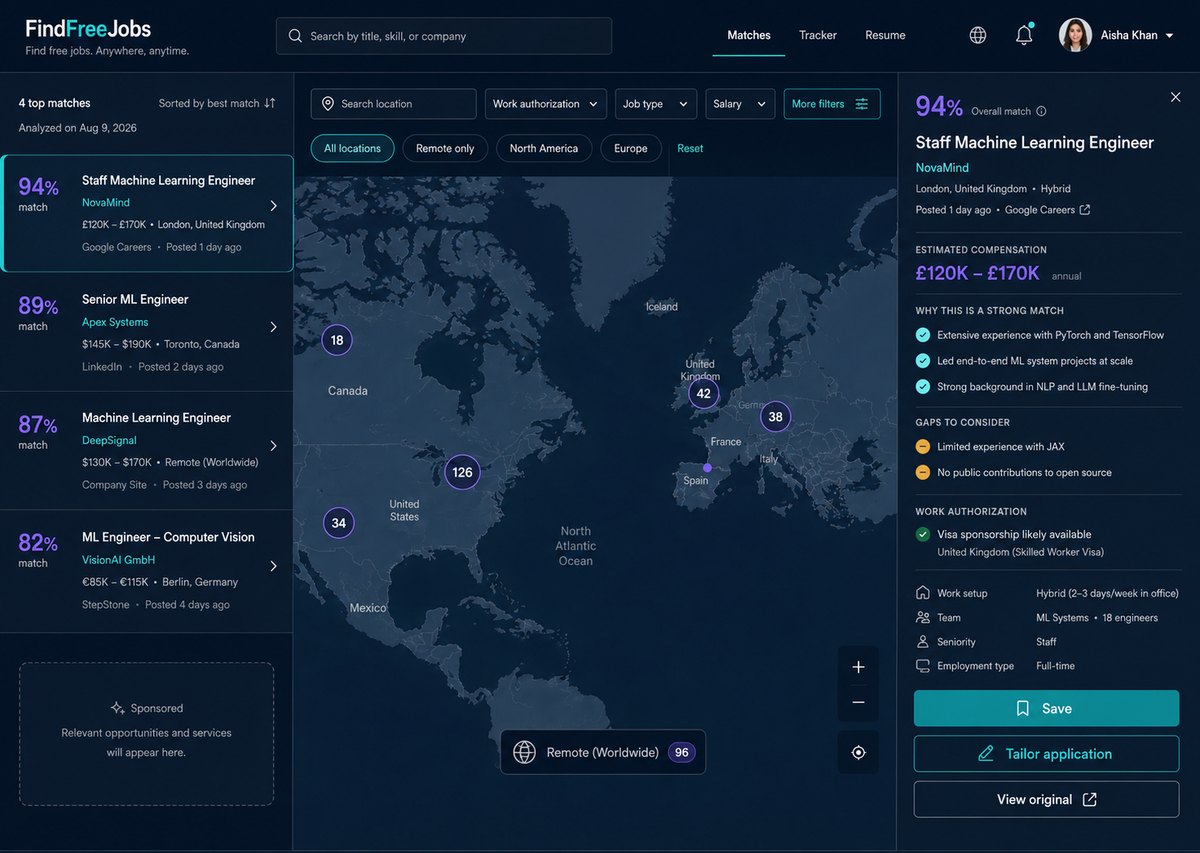The image size is (1200, 853).
Task: Open the NovaMind company link in details panel
Action: tap(942, 168)
